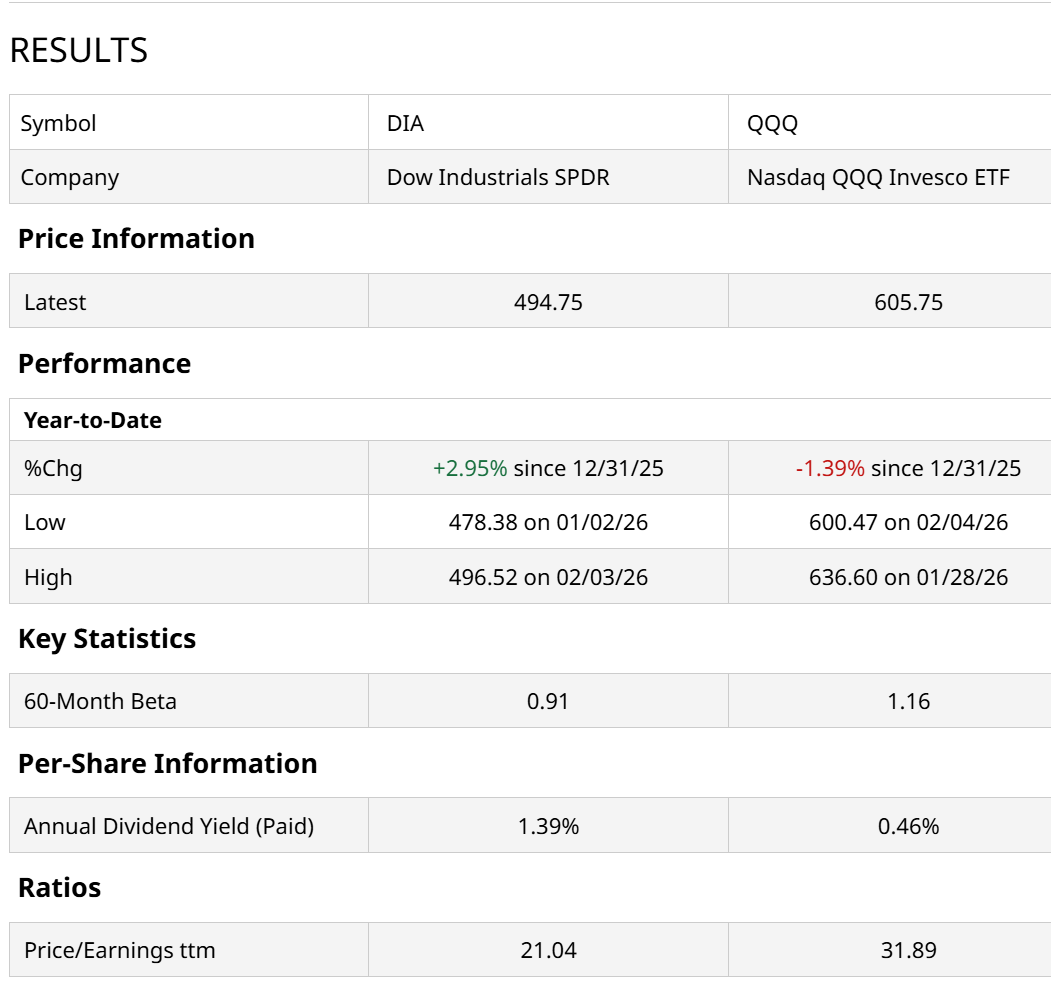This screenshot has width=1051, height=994.
Task: Click DIA dividend yield 1.39%
Action: [x=548, y=826]
